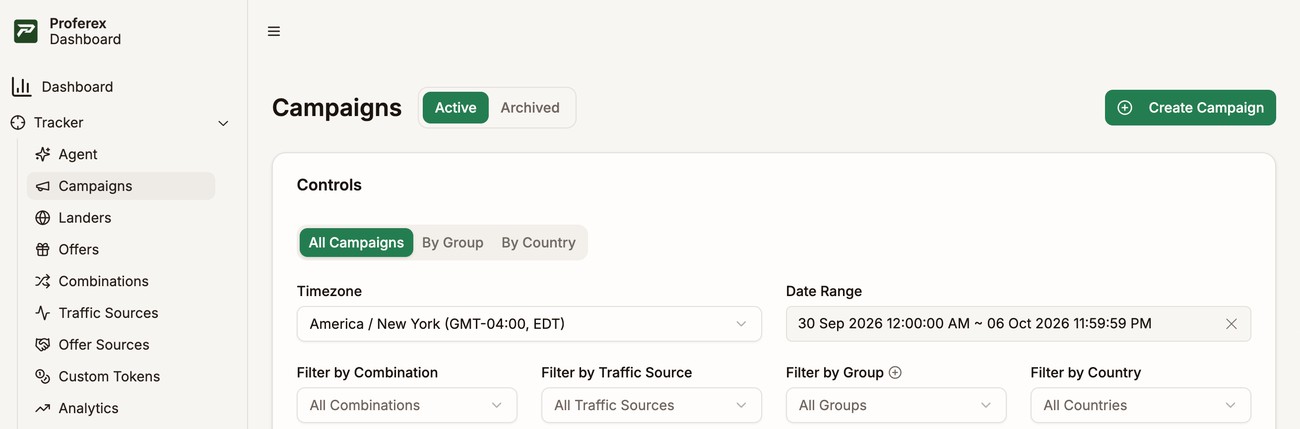
Task: Click the Timezone label
Action: pos(329,291)
